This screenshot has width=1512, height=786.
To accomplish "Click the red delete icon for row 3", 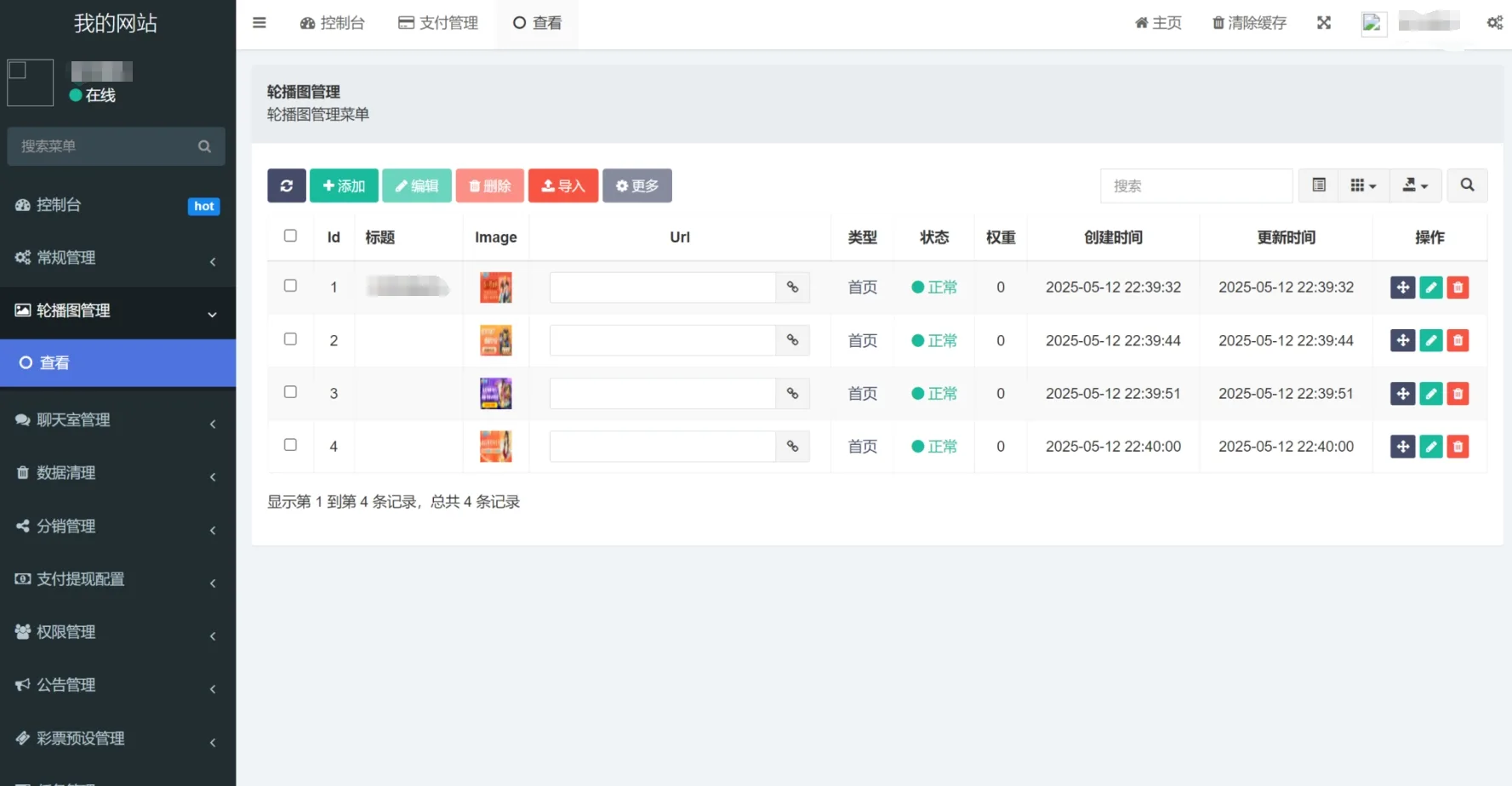I will pos(1458,394).
